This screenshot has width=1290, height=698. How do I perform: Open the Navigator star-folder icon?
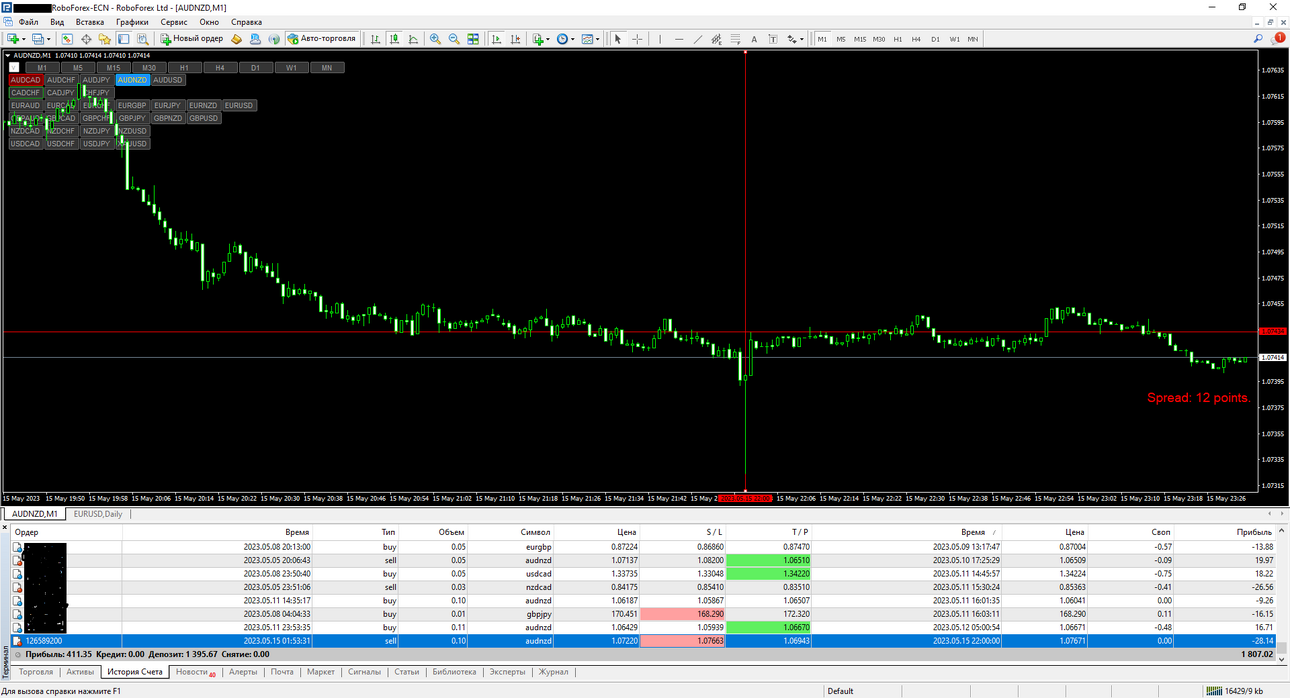[104, 39]
